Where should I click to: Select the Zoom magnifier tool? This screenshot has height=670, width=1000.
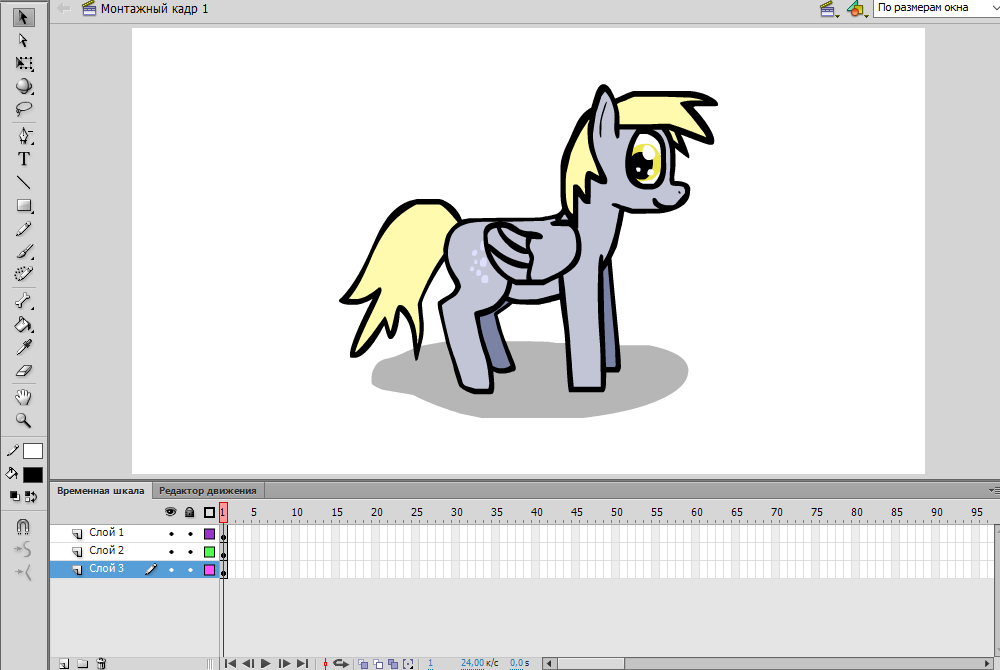pos(24,421)
